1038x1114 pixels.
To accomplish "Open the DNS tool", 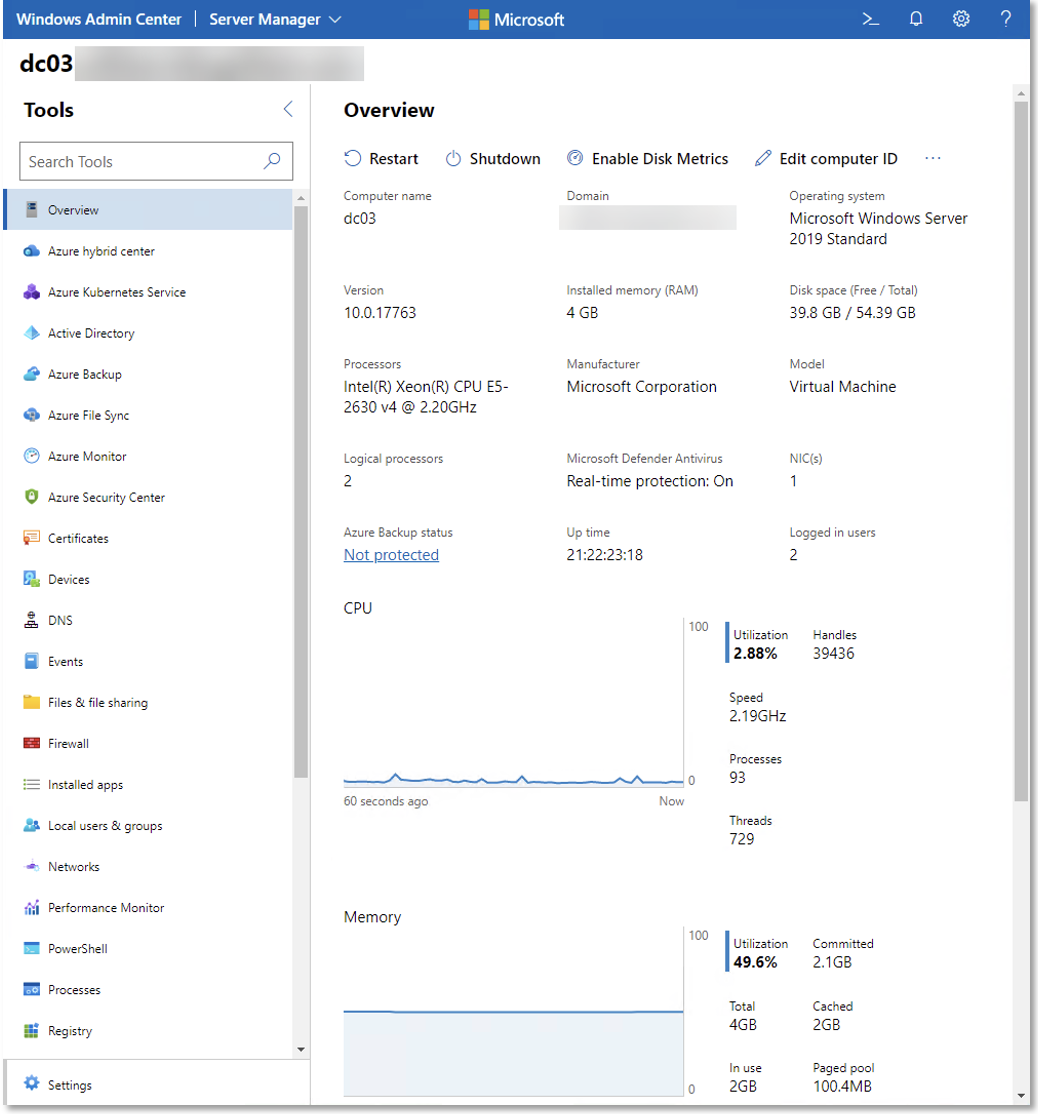I will pos(62,620).
